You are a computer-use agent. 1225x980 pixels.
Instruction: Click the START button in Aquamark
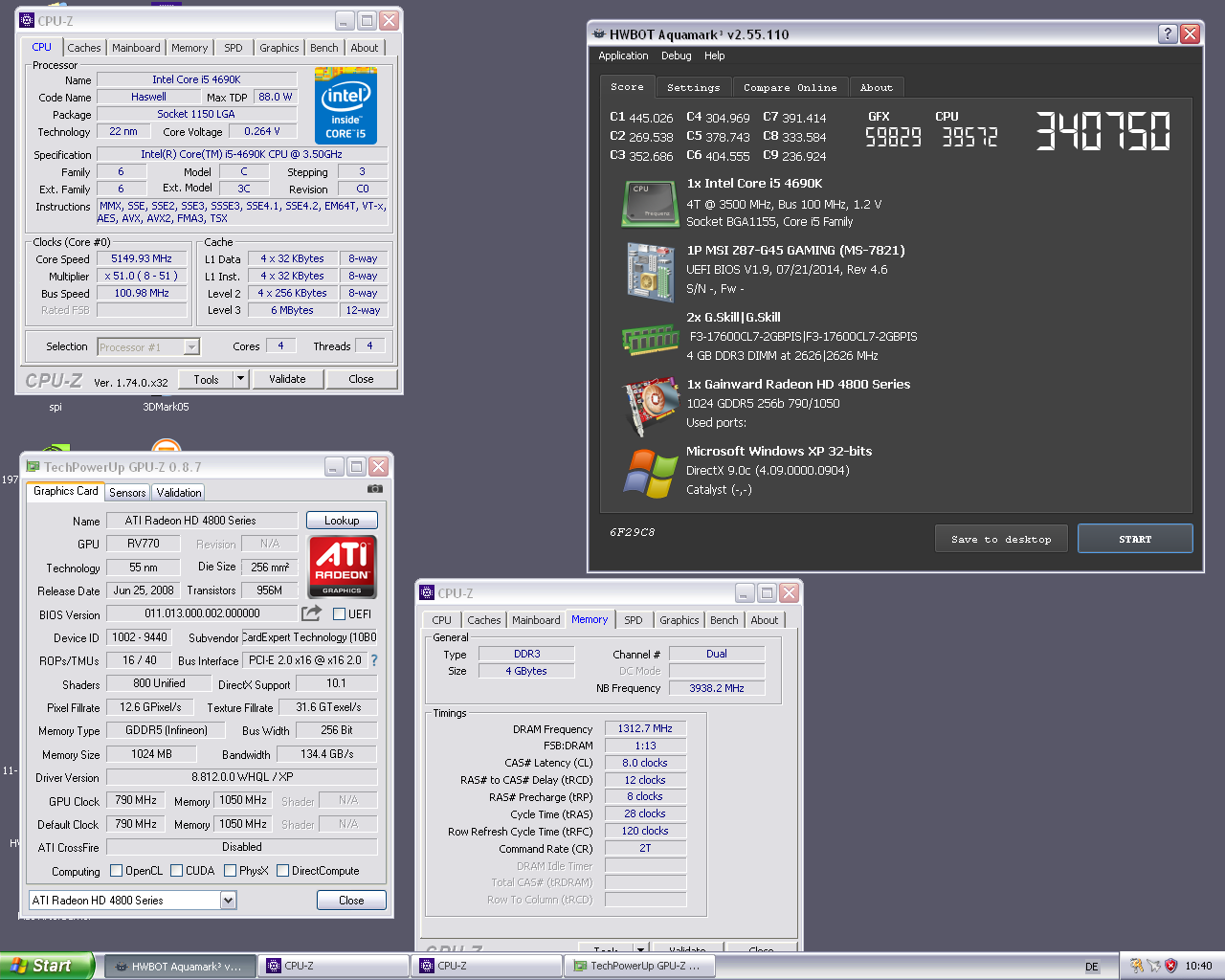(x=1135, y=539)
